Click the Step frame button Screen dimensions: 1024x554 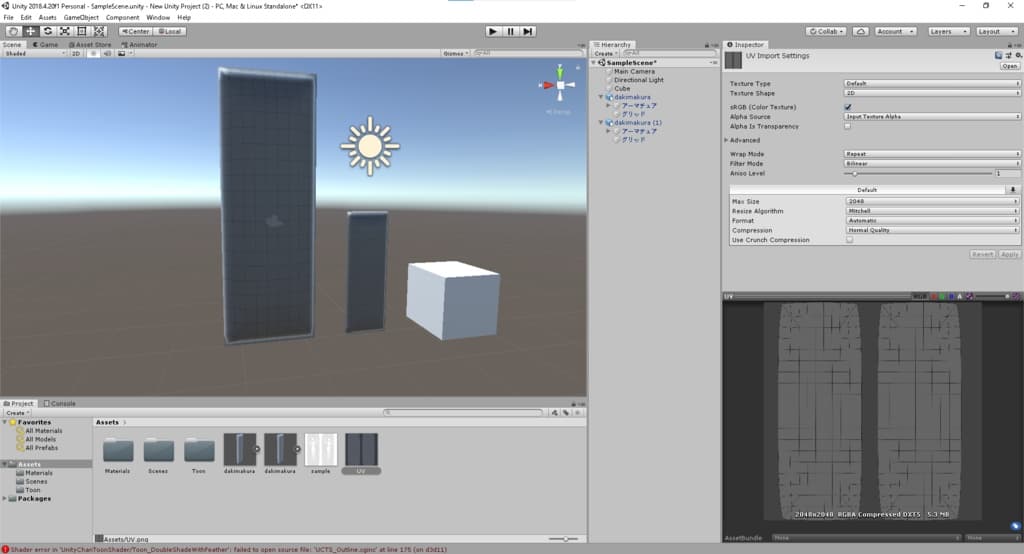click(527, 31)
